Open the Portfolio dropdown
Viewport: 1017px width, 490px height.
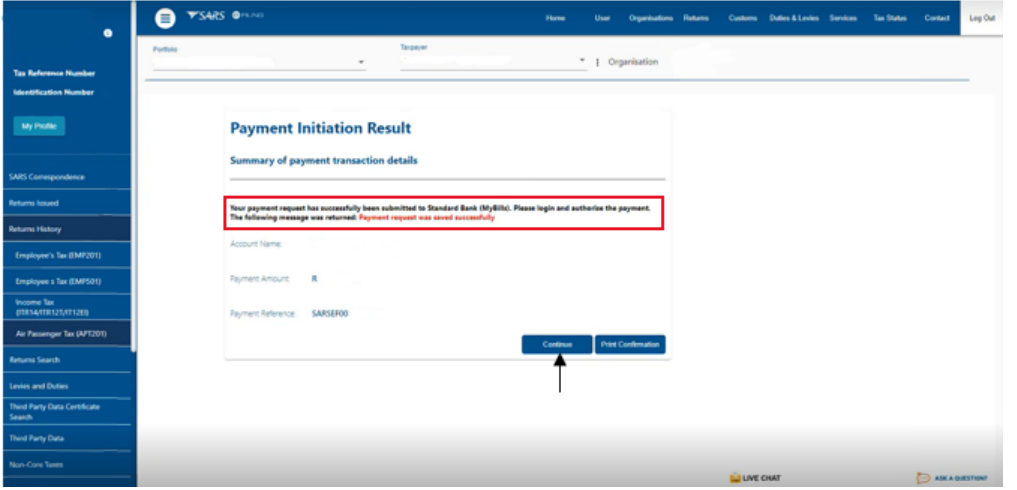(x=361, y=63)
